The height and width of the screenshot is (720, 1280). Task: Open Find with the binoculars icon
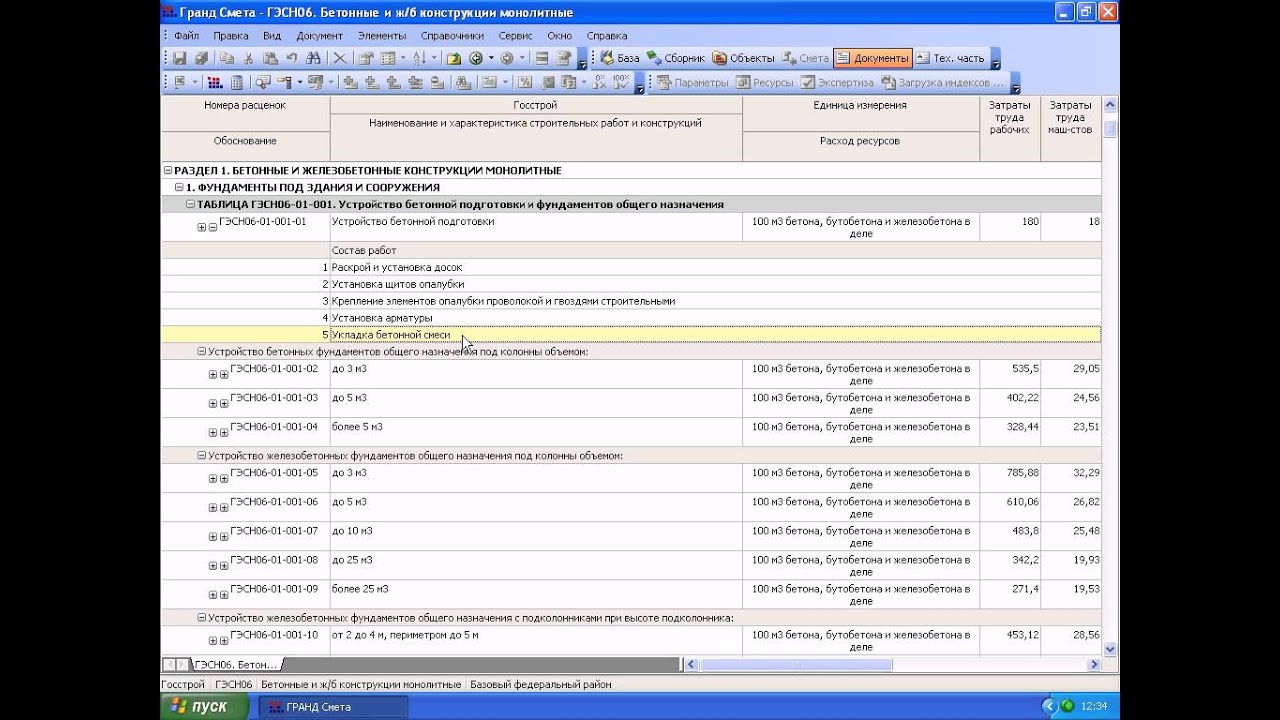[x=313, y=58]
